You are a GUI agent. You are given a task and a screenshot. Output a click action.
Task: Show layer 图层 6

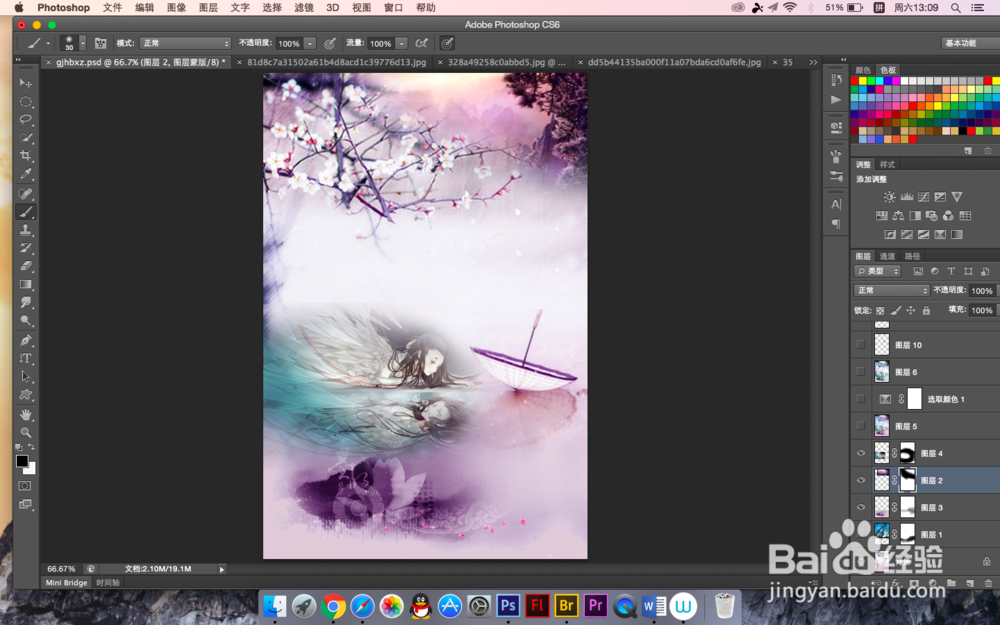[x=861, y=372]
